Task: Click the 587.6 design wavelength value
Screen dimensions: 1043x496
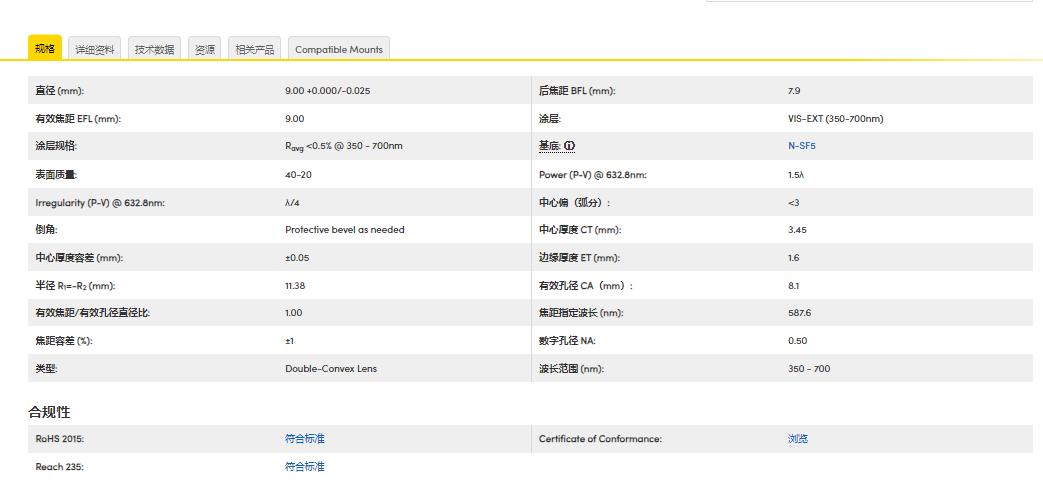Action: click(799, 313)
